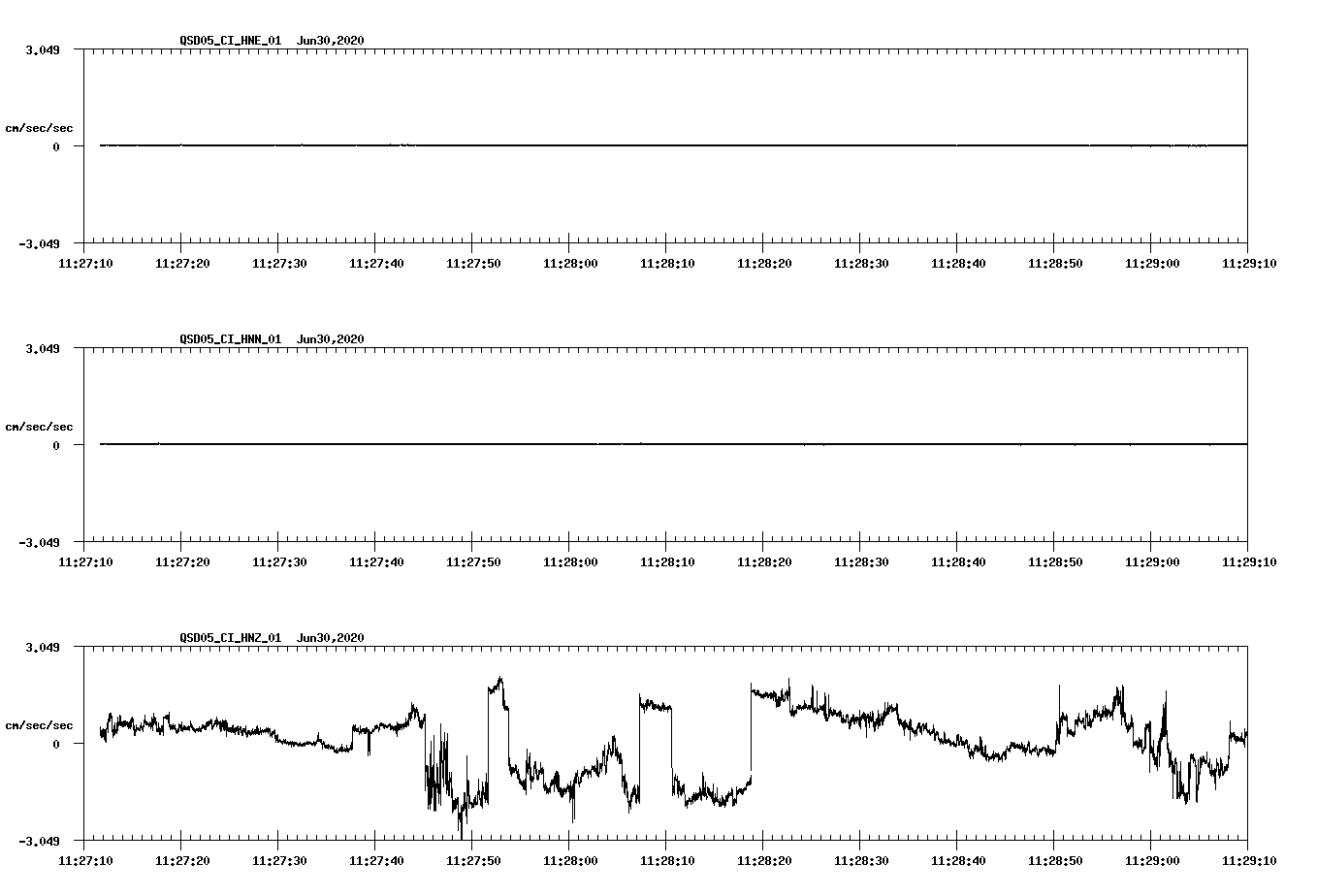Screen dimensions: 1317x896
Task: Click the 11:27:10 time label under HNE plot
Action: [85, 263]
